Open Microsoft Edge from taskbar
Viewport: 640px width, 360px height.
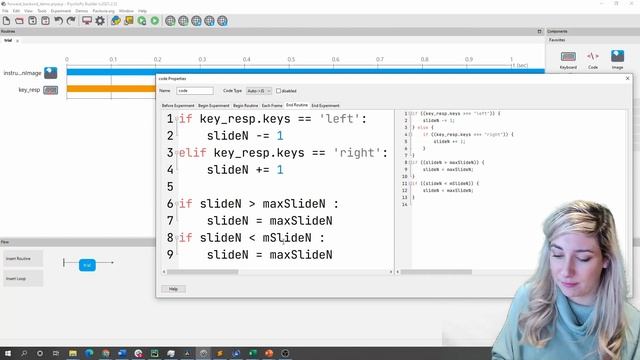coord(89,353)
